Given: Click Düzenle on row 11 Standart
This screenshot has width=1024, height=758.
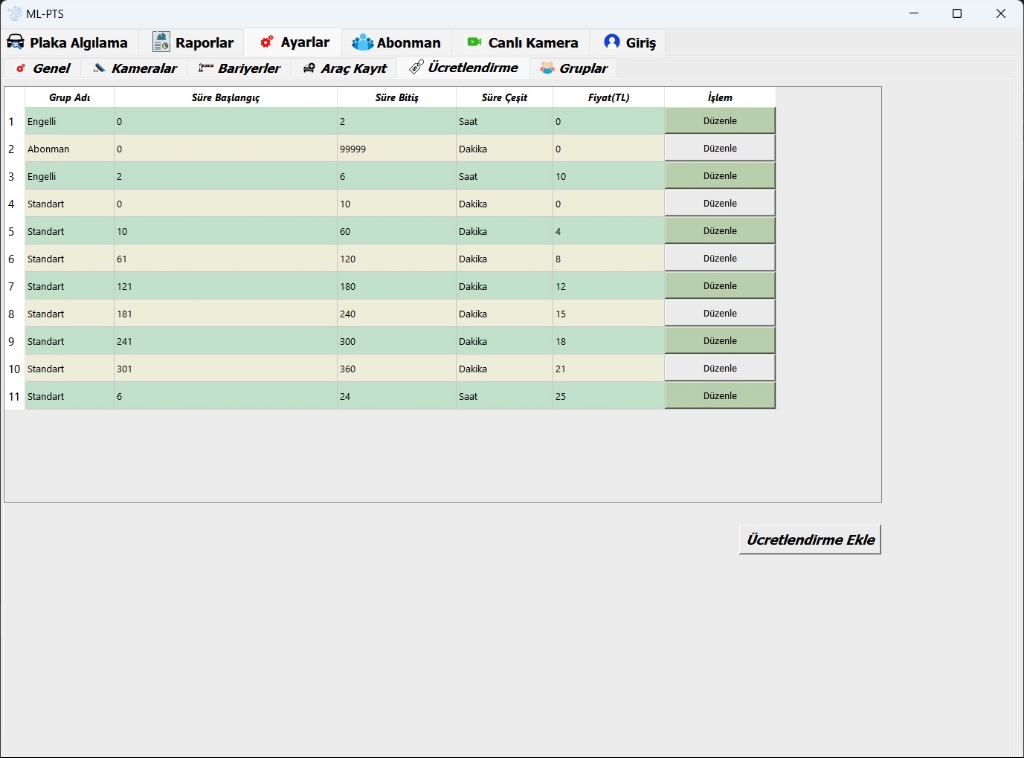Looking at the screenshot, I should click(x=720, y=396).
